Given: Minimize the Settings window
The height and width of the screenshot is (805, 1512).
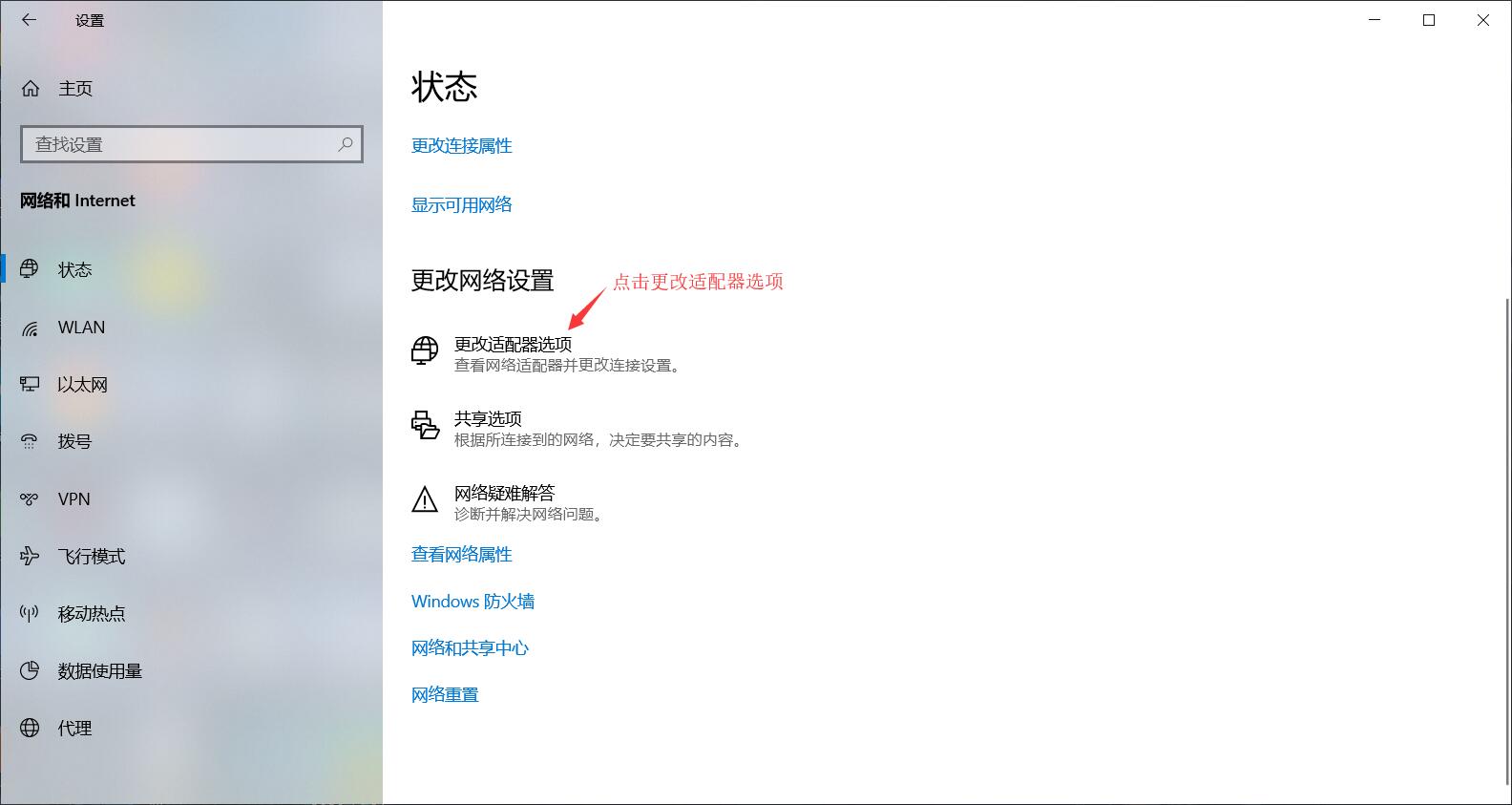Looking at the screenshot, I should pos(1375,20).
